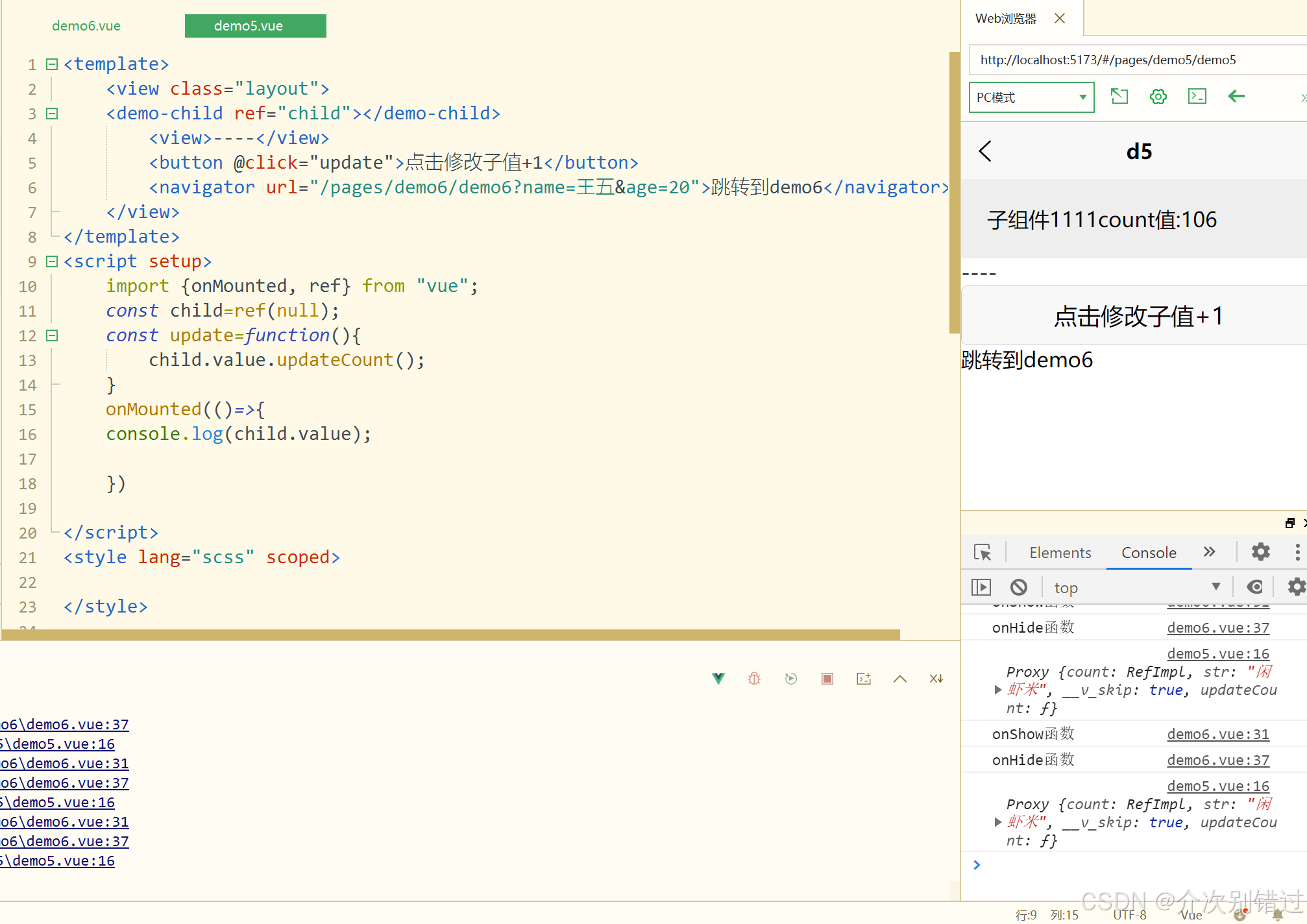The width and height of the screenshot is (1307, 924).
Task: Expand the top context selector dropdown
Action: click(x=1136, y=587)
